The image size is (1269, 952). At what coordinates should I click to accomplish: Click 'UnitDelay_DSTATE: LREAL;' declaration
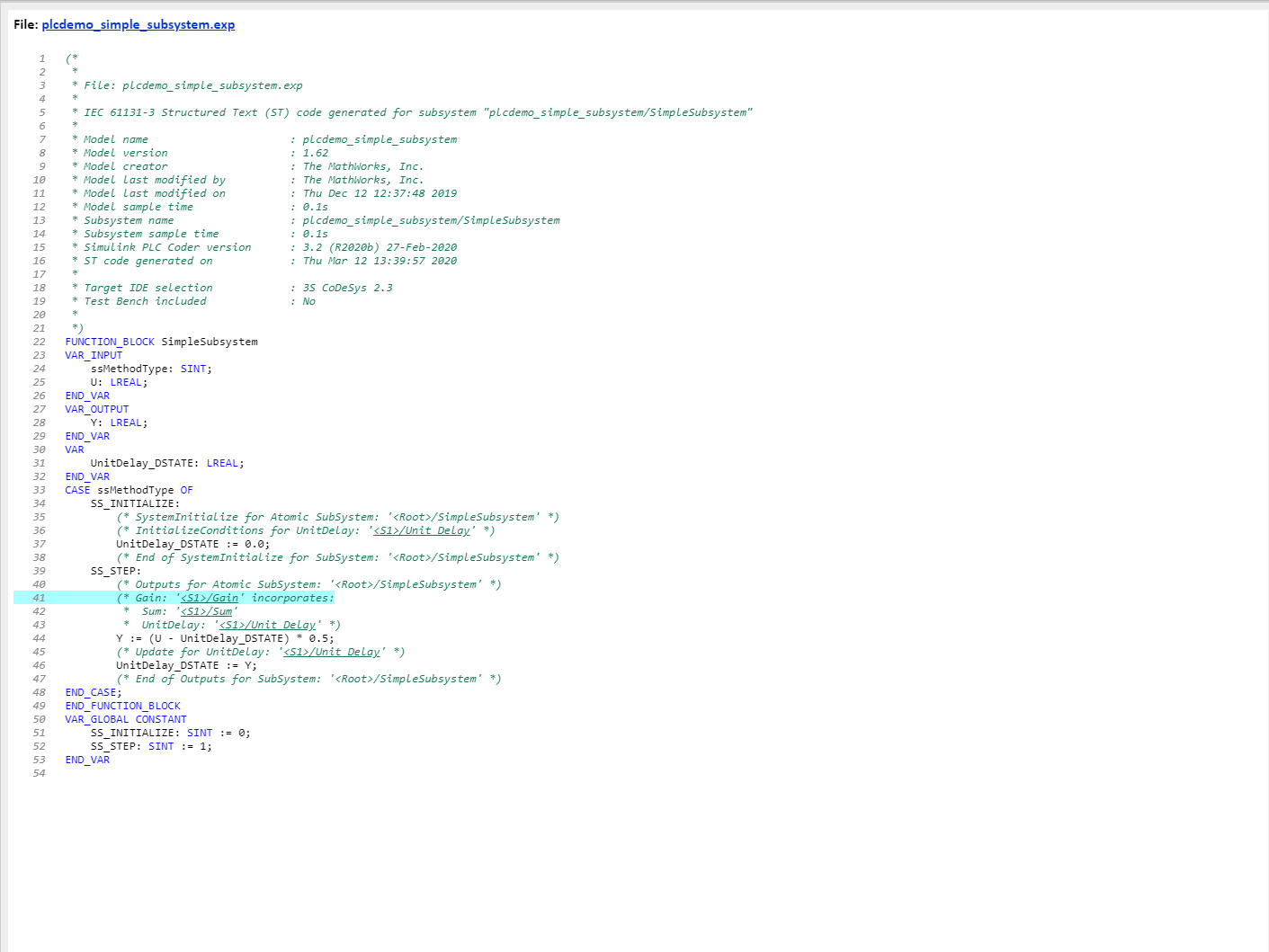point(167,463)
